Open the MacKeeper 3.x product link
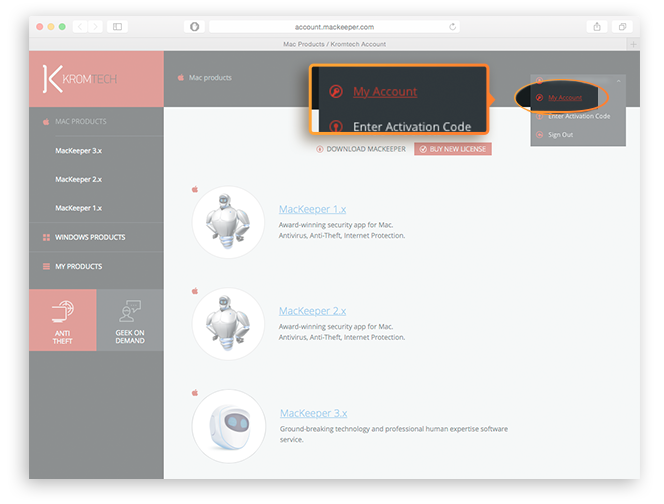 pyautogui.click(x=313, y=413)
